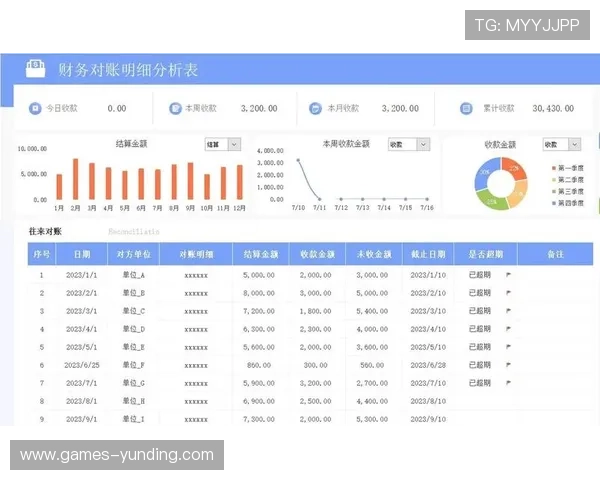The image size is (600, 480).
Task: Click the 7/10 data point on the line chart
Action: (x=298, y=160)
